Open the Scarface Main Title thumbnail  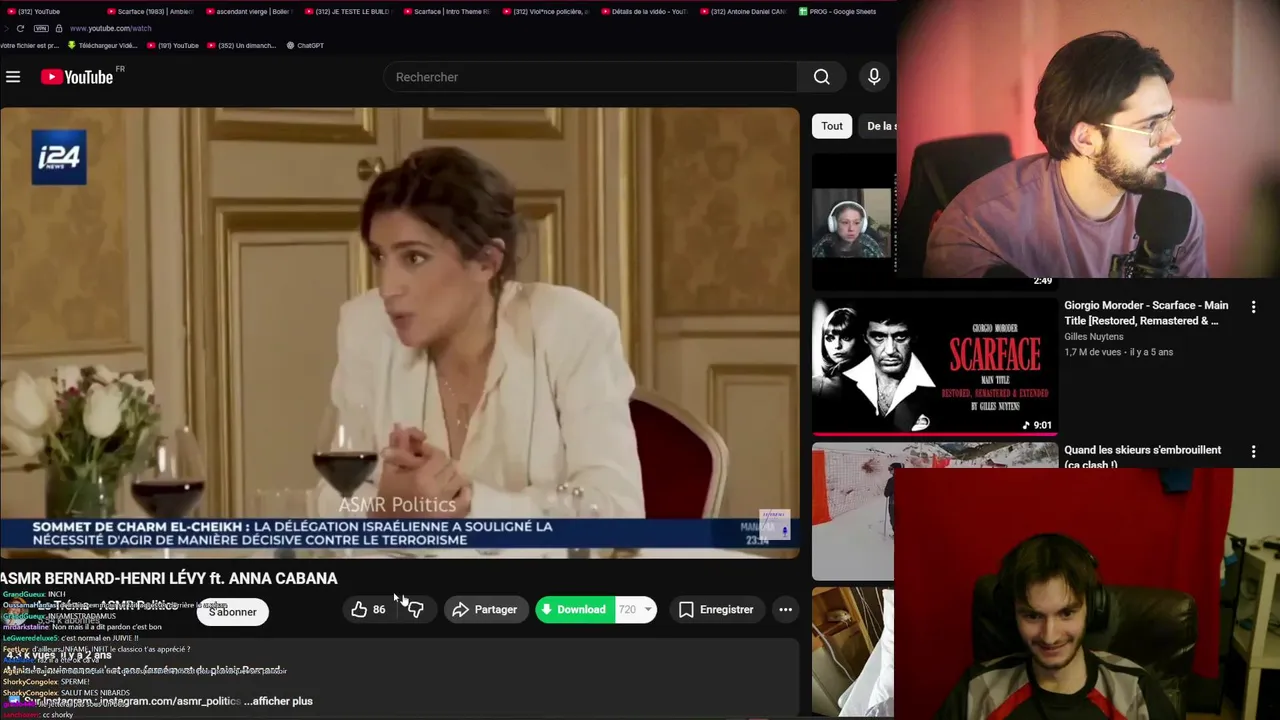(935, 366)
